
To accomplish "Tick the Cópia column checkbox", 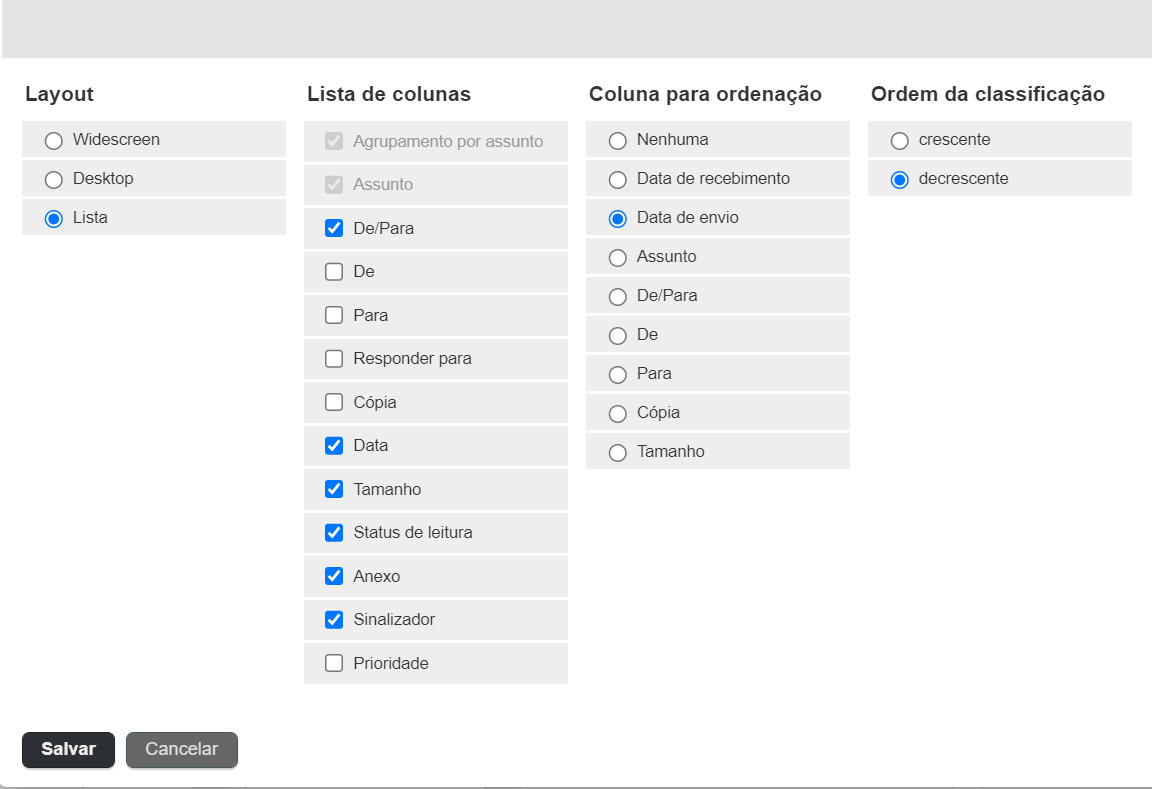I will [x=334, y=402].
